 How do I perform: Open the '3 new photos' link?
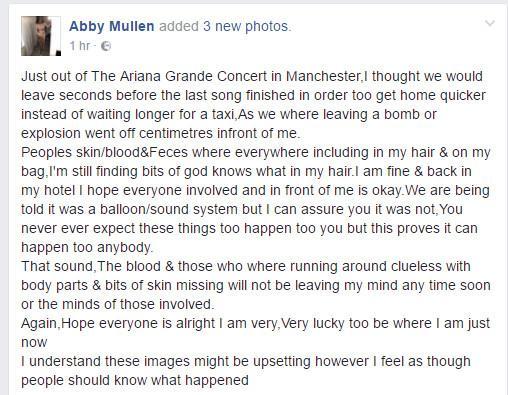(x=247, y=26)
